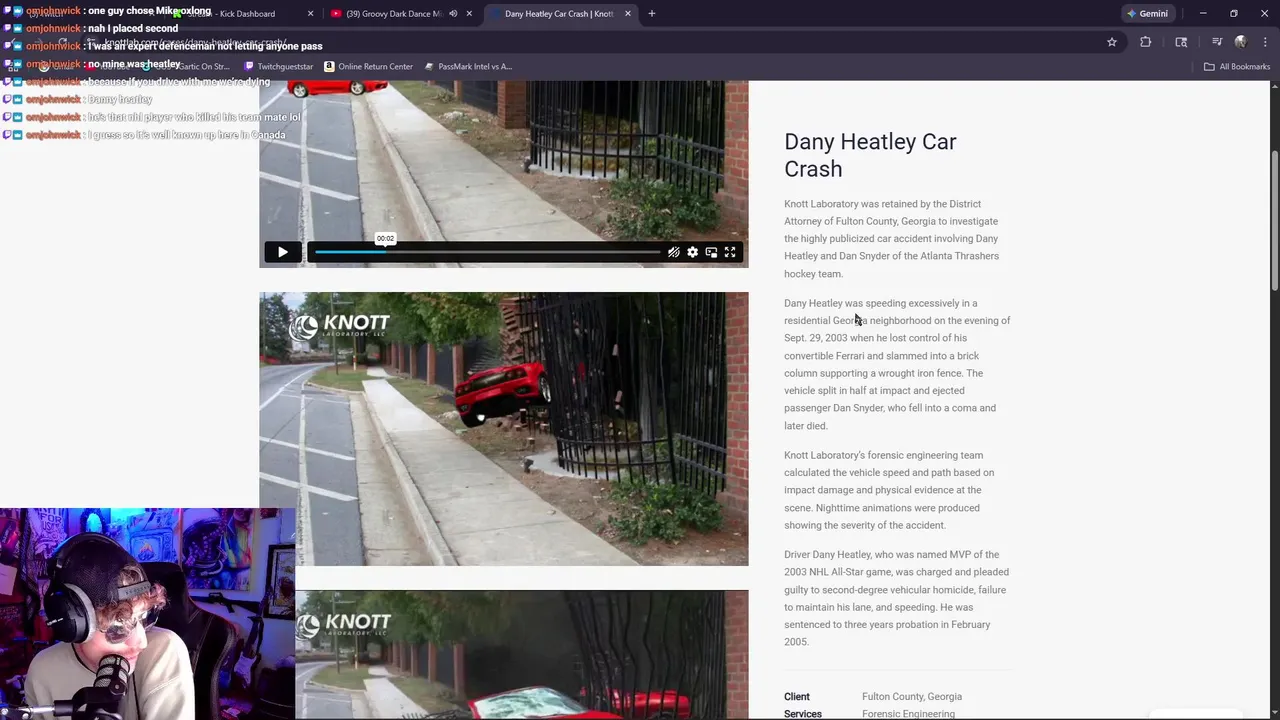Screen dimensions: 1280x720
Task: Open Online Return Center bookmark
Action: tap(368, 67)
